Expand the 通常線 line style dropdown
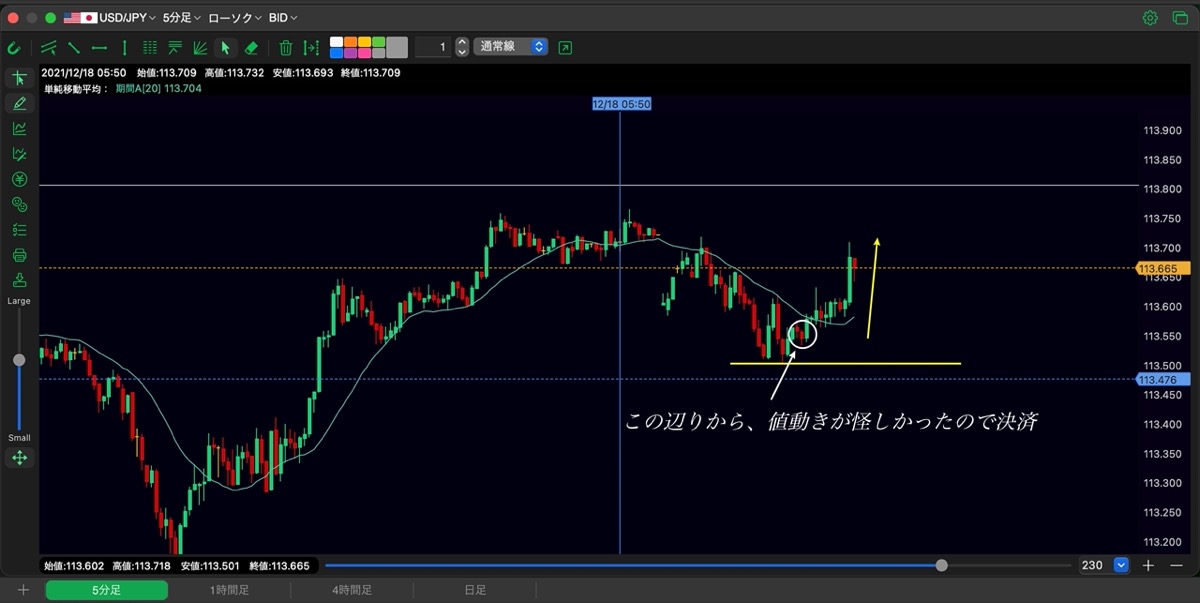The width and height of the screenshot is (1200, 603). click(510, 47)
